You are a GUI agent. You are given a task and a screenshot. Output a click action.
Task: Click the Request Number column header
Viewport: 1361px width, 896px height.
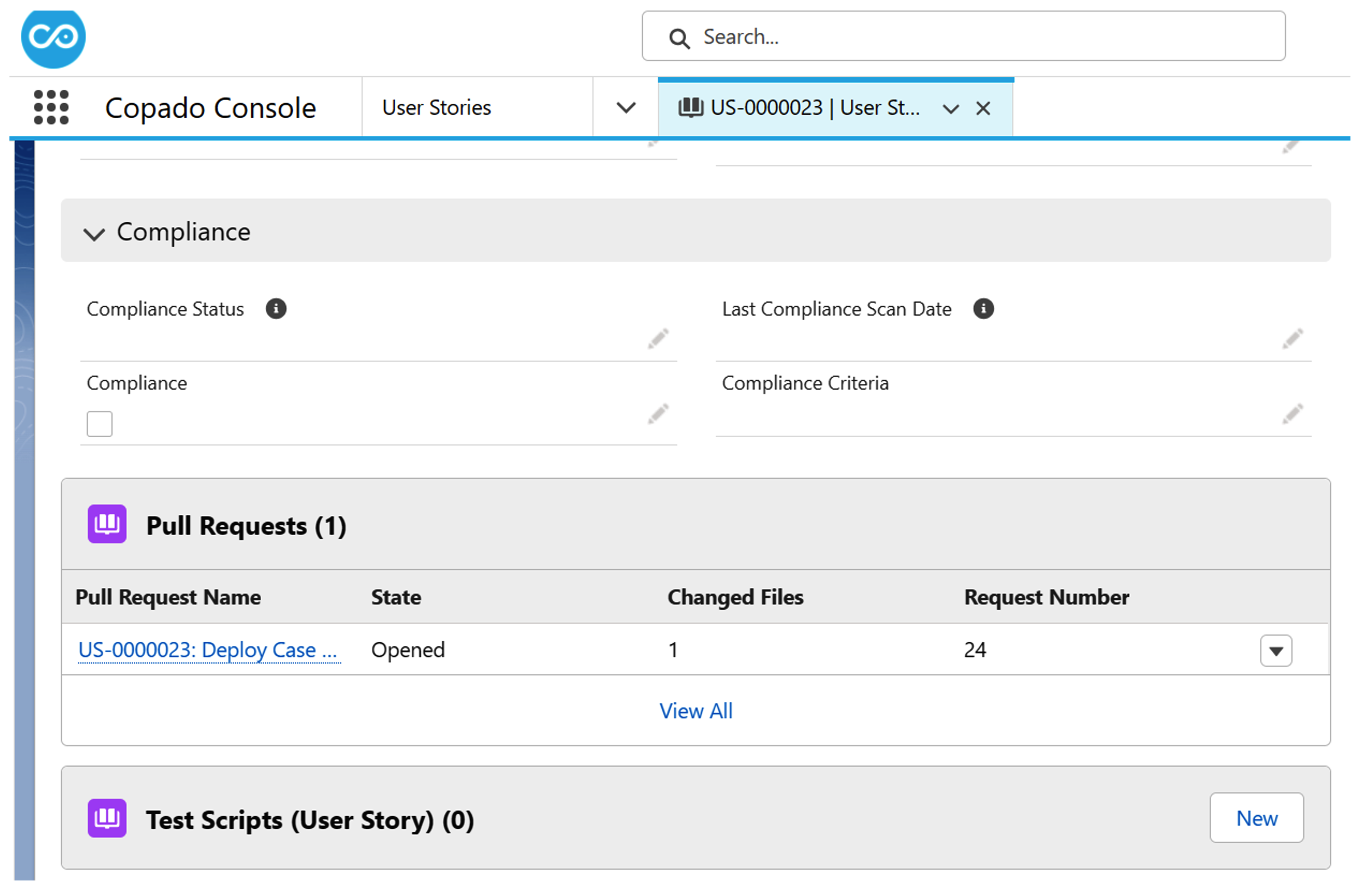[1046, 597]
